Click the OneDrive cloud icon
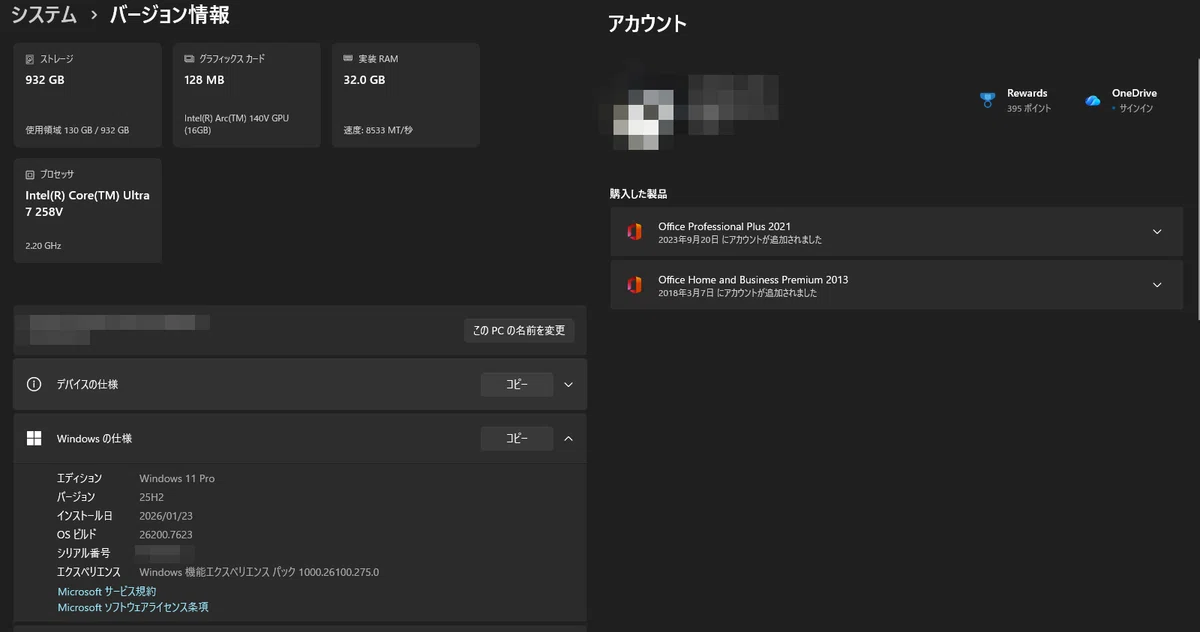The height and width of the screenshot is (632, 1200). tap(1093, 100)
